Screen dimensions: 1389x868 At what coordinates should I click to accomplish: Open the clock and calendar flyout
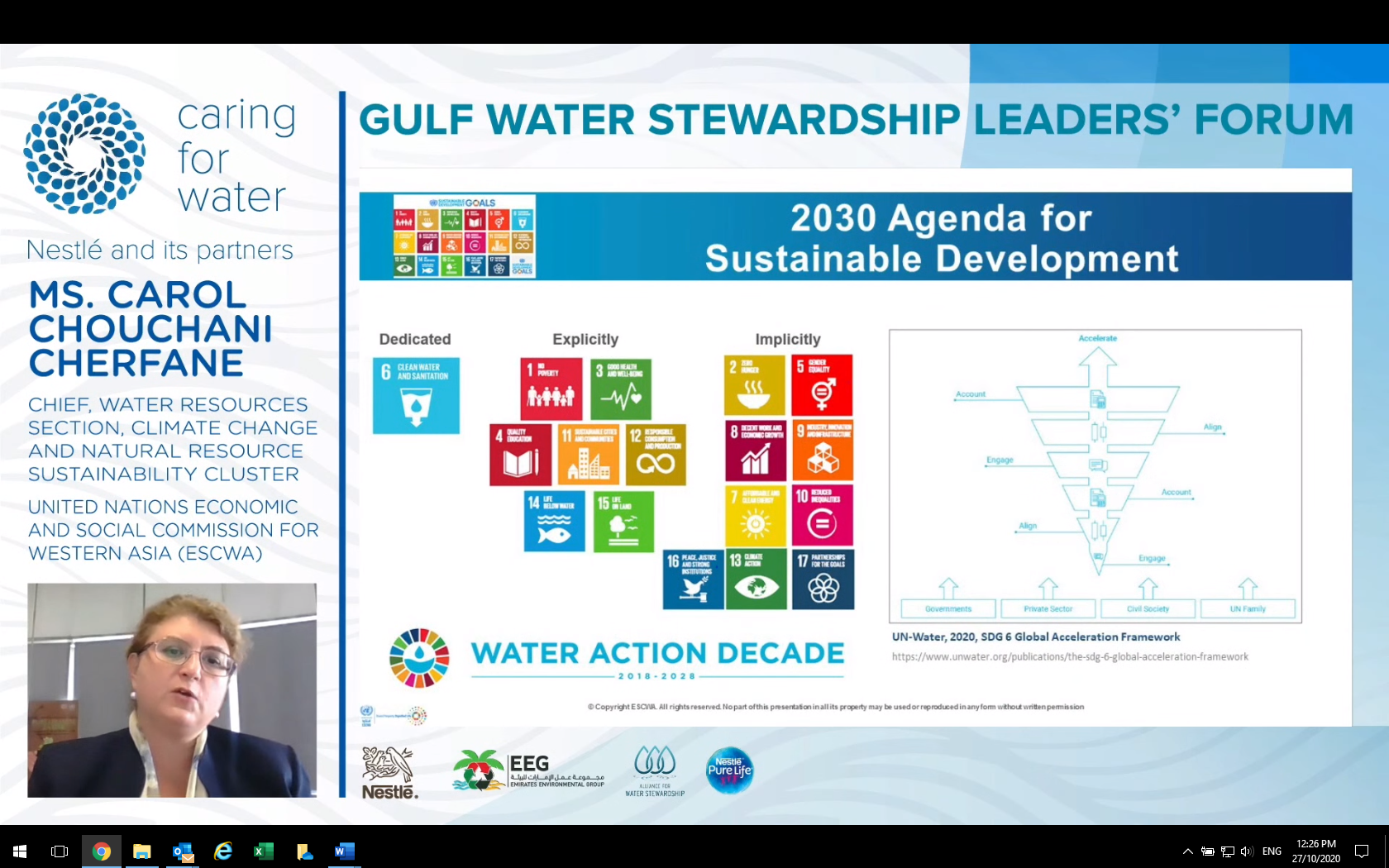[x=1316, y=851]
